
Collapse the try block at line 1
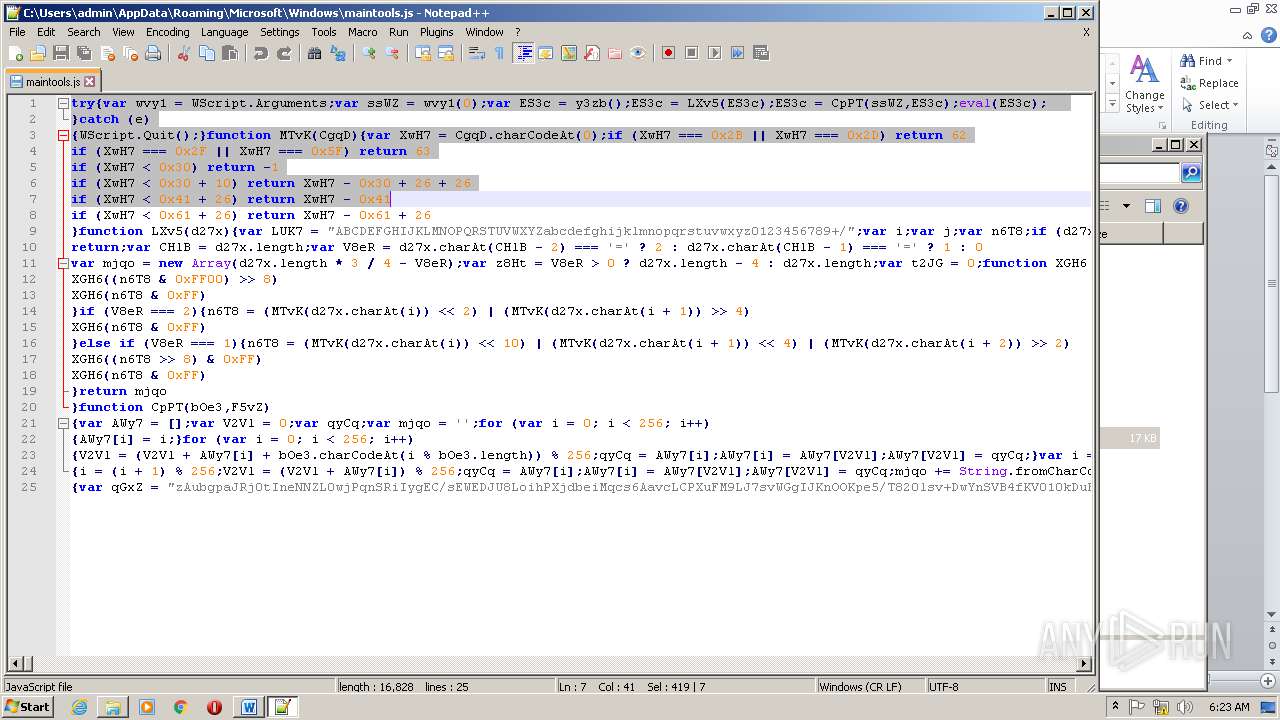point(63,103)
